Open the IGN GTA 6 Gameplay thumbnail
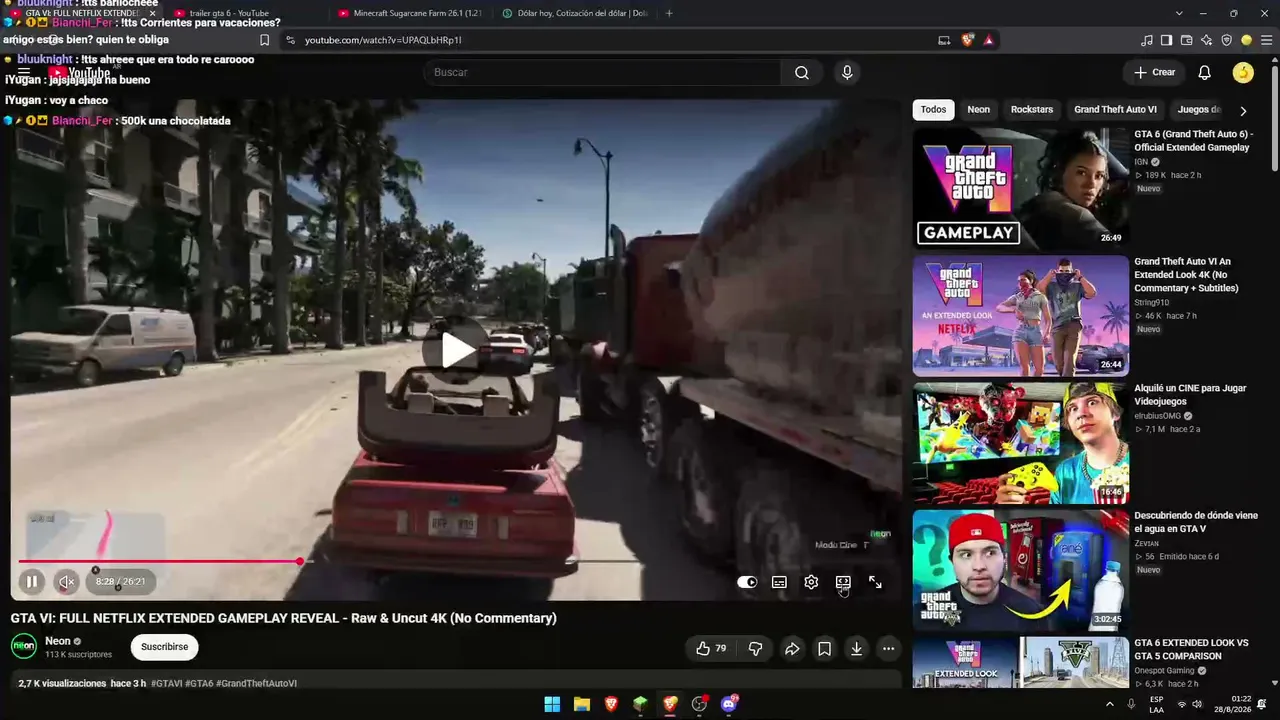 click(1020, 188)
